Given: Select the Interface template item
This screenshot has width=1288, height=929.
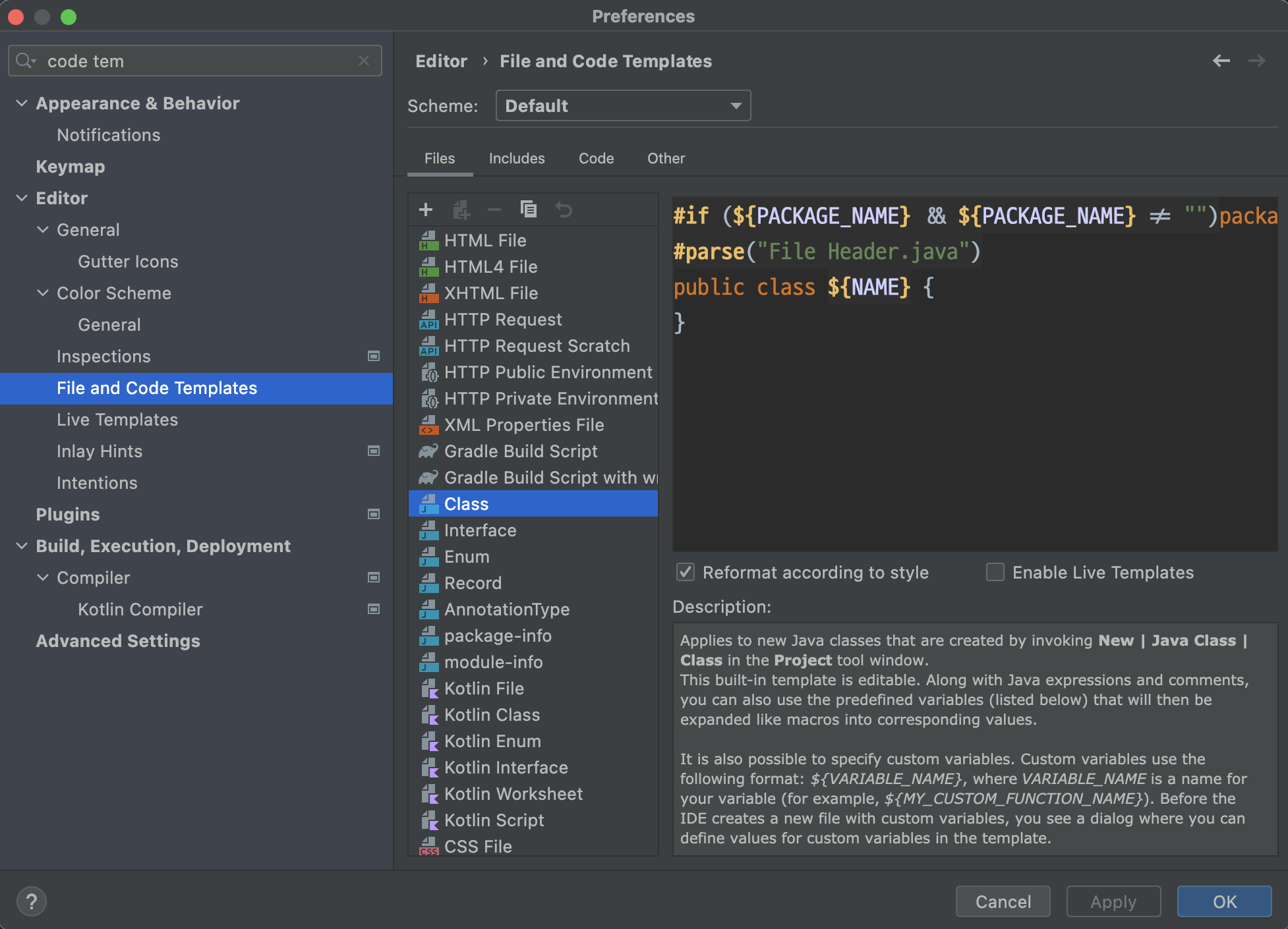Looking at the screenshot, I should click(480, 530).
